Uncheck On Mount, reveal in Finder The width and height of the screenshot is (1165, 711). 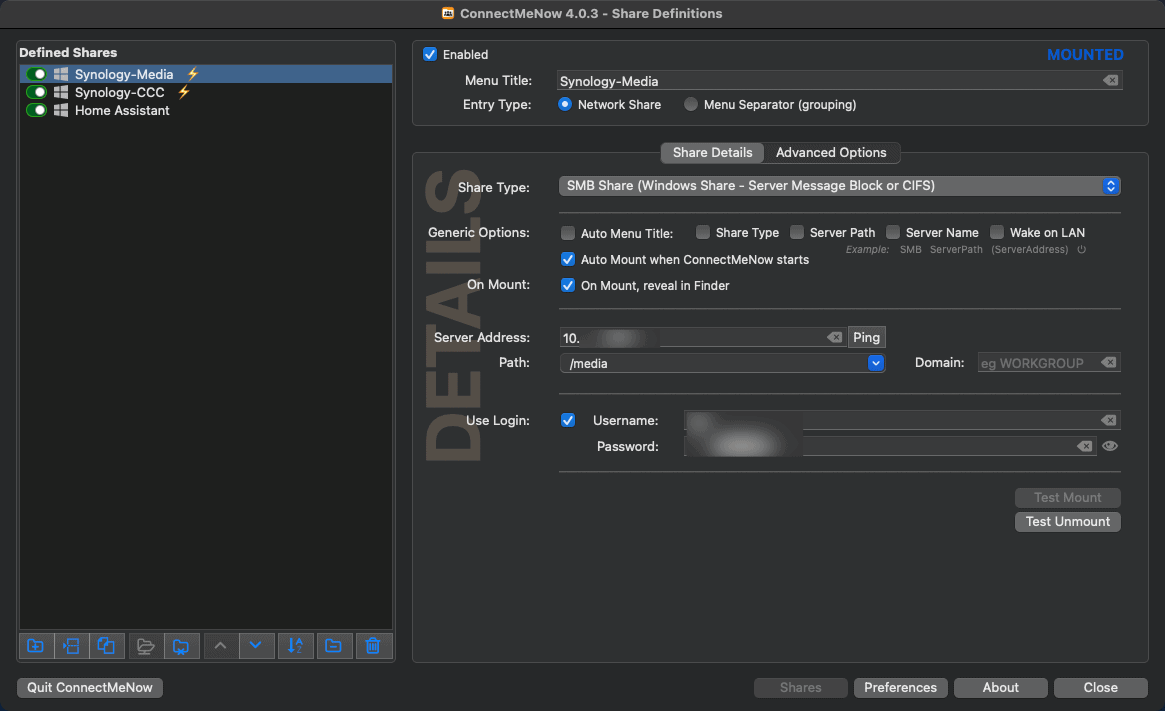point(568,285)
